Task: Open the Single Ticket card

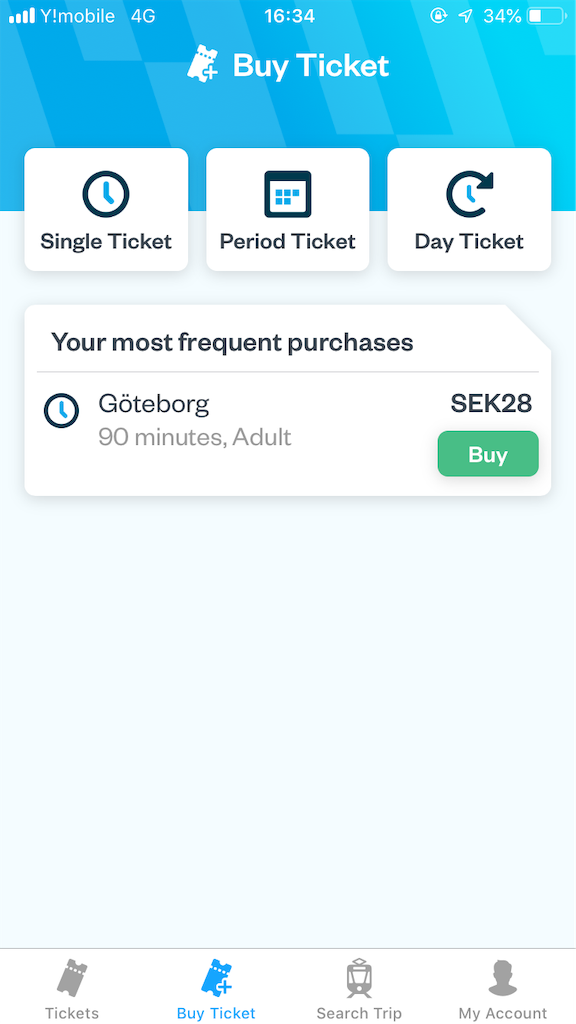Action: point(106,209)
